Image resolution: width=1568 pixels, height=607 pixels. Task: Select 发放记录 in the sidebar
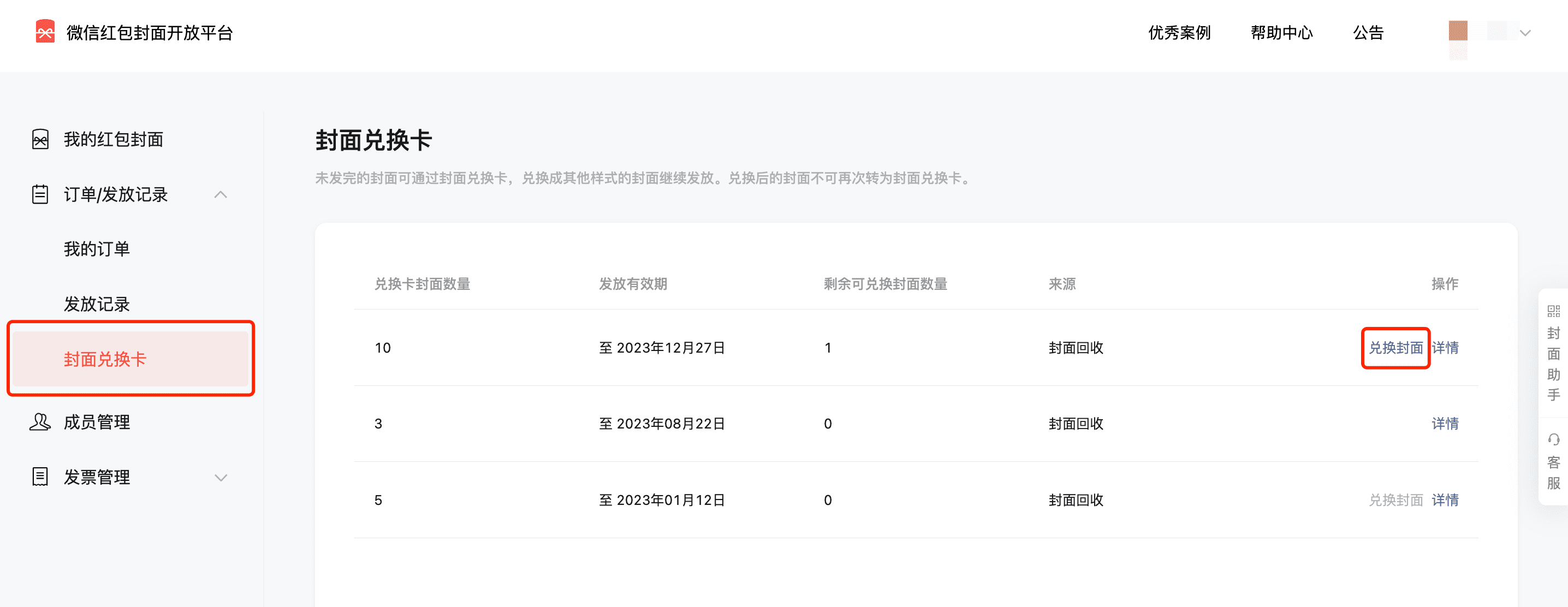[97, 304]
